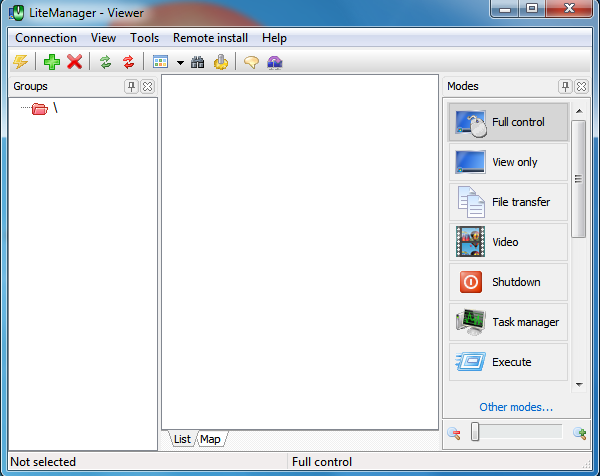
Task: Click the Not selected status text
Action: 43,462
